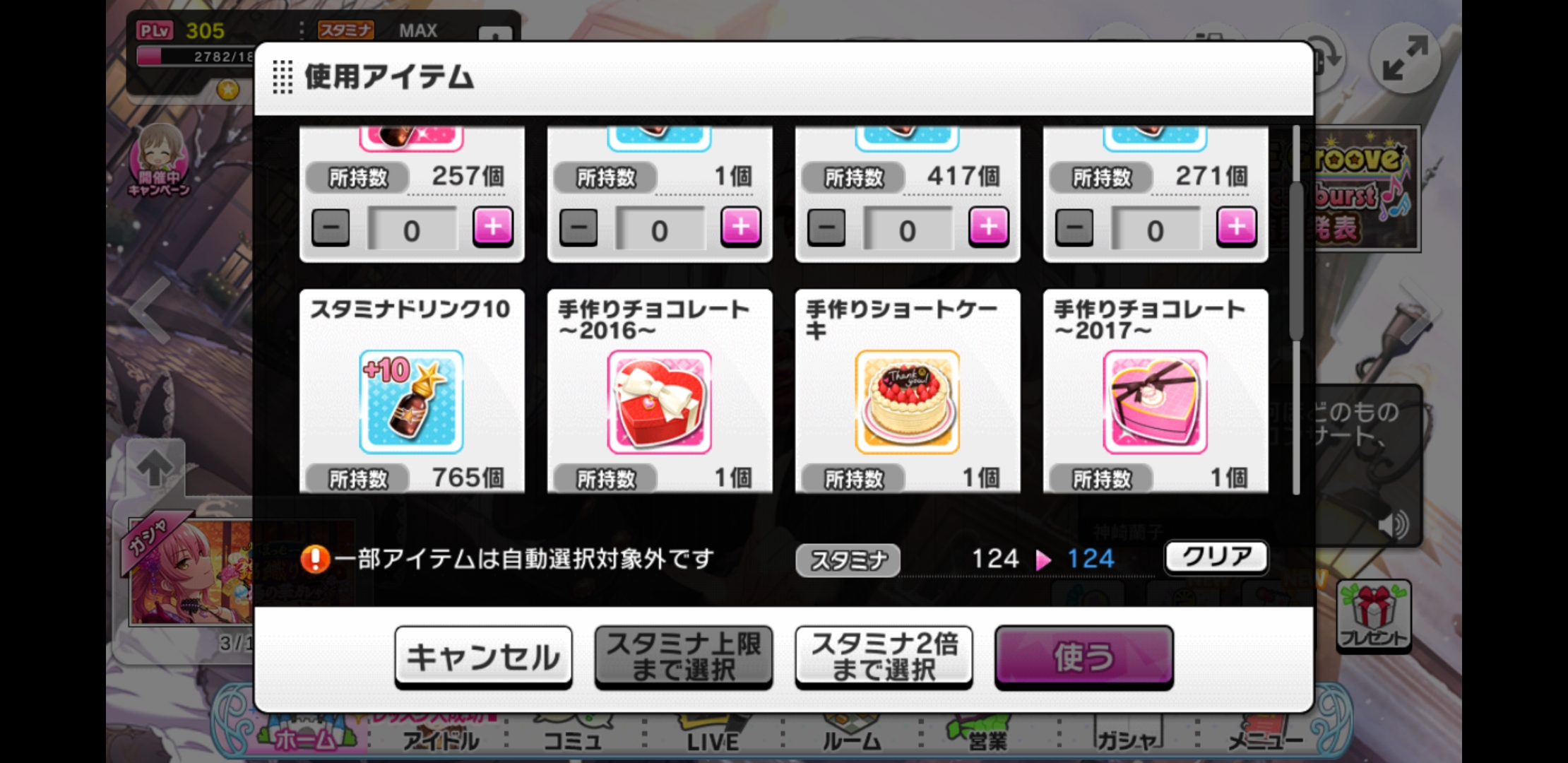Tap the スタミナドリンク10 bottle icon
1568x763 pixels.
(x=411, y=401)
